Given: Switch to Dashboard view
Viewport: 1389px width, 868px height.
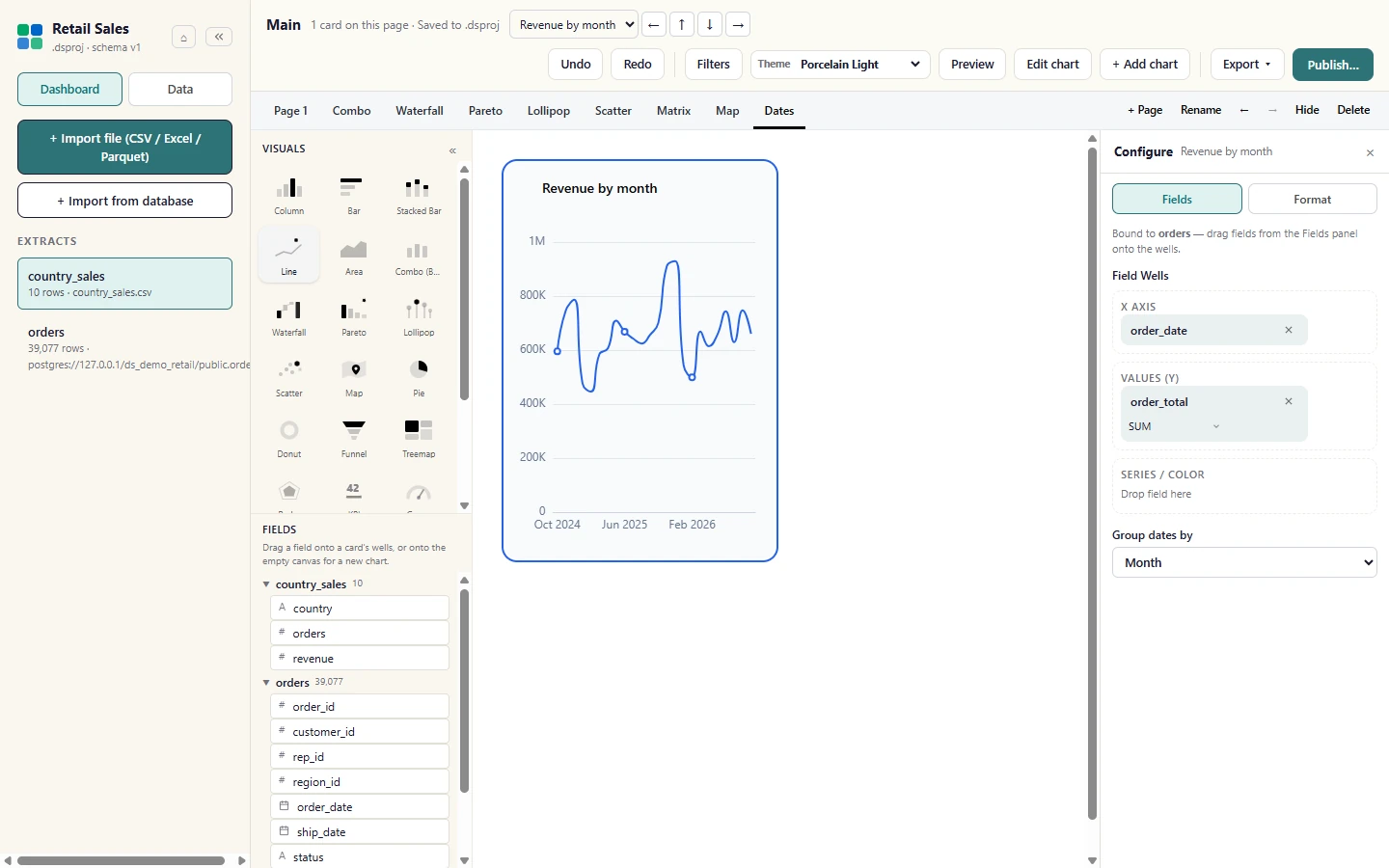Looking at the screenshot, I should click(x=69, y=89).
